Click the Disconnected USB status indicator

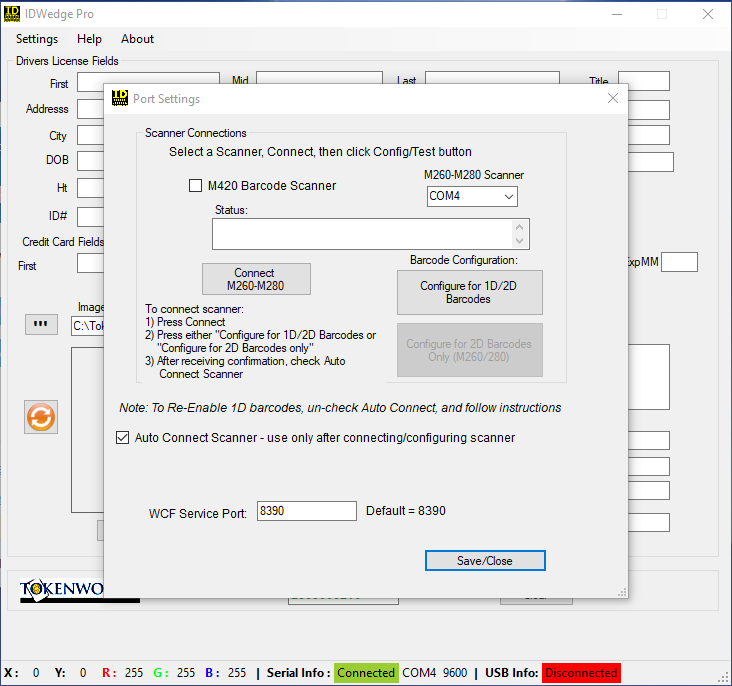pyautogui.click(x=581, y=673)
